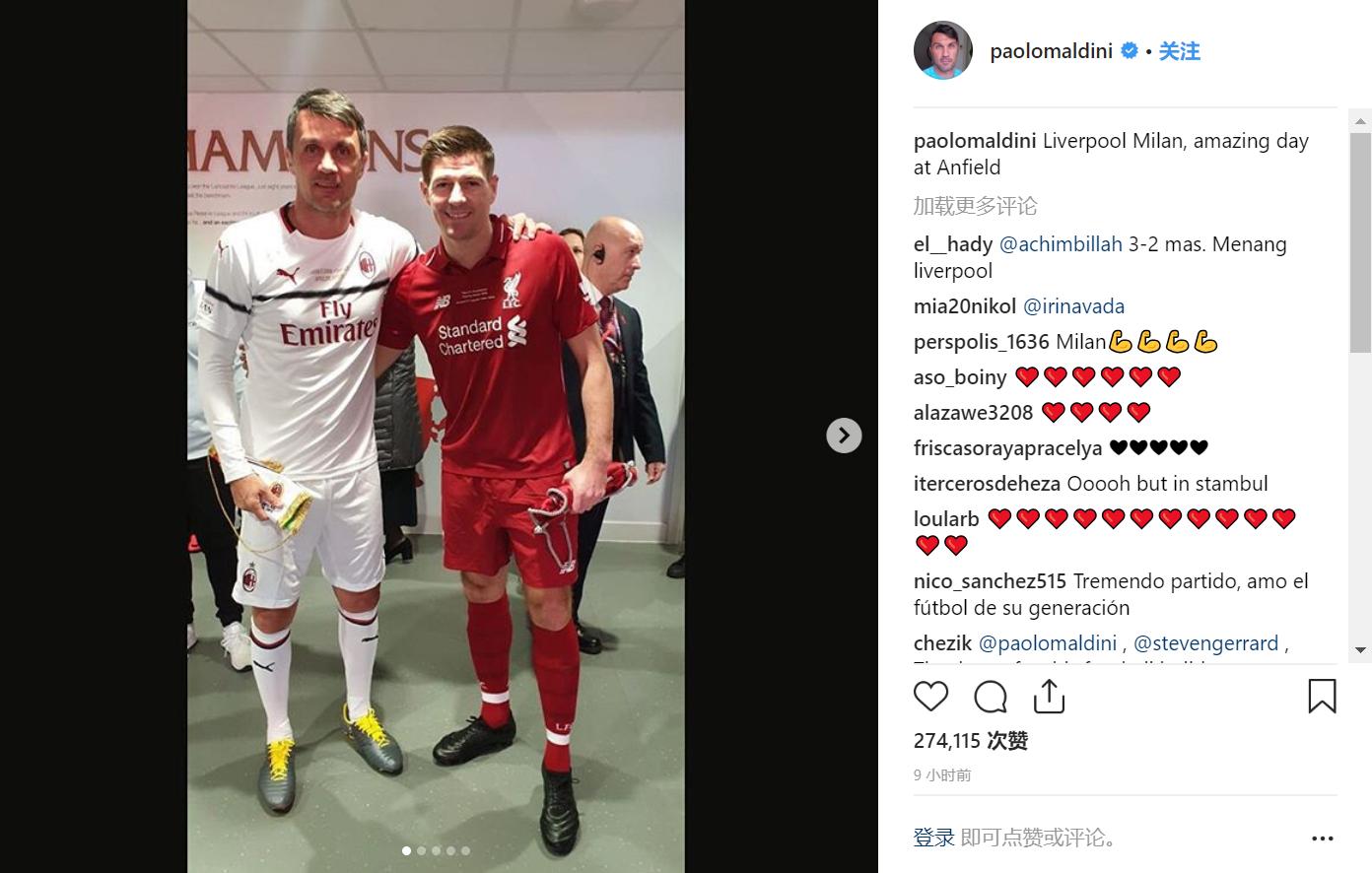Open the @stevengerrard mention link
1372x873 pixels.
click(1205, 643)
